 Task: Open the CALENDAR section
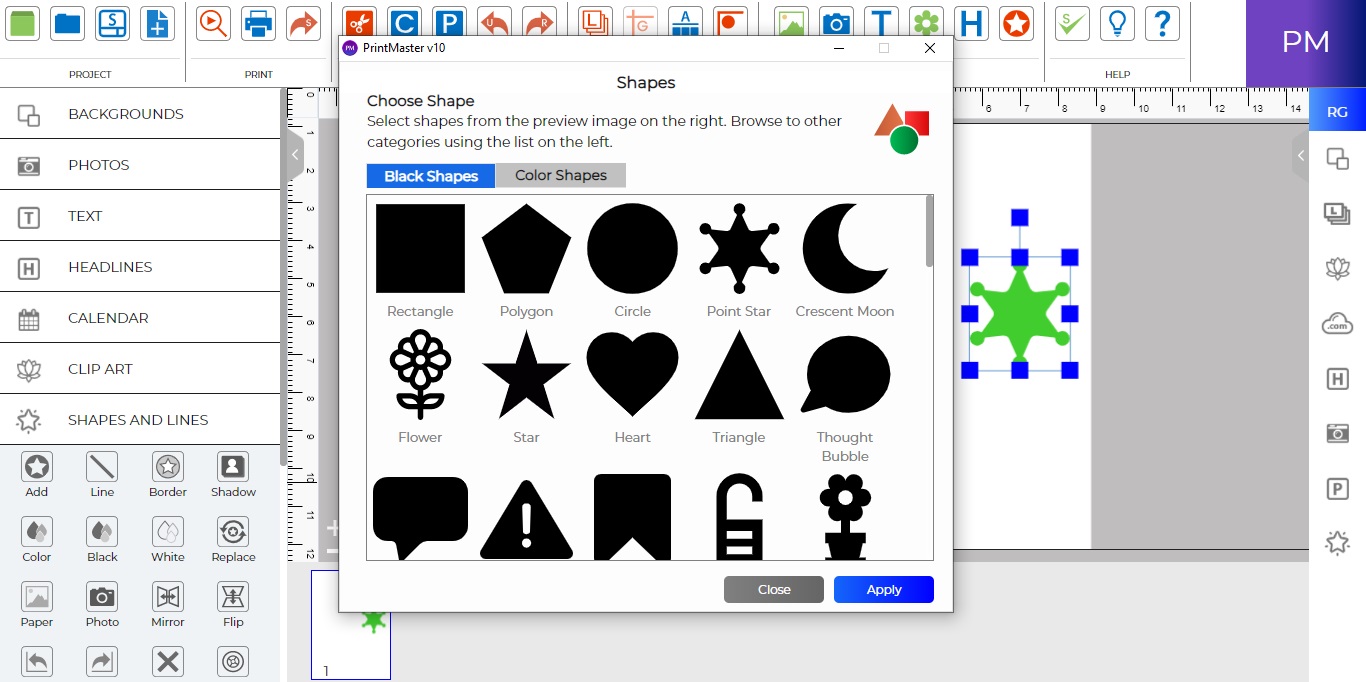point(140,318)
